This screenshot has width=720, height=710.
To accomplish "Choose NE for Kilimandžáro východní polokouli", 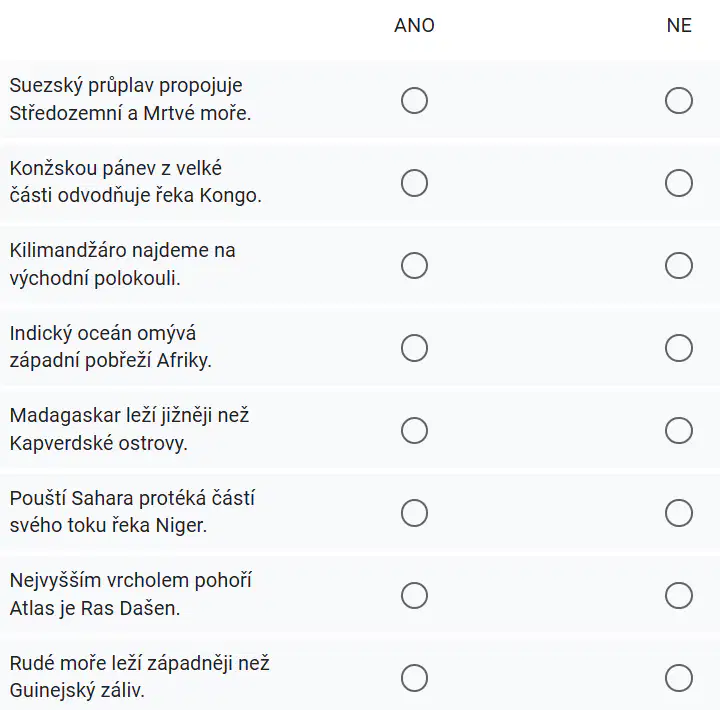I will [679, 265].
